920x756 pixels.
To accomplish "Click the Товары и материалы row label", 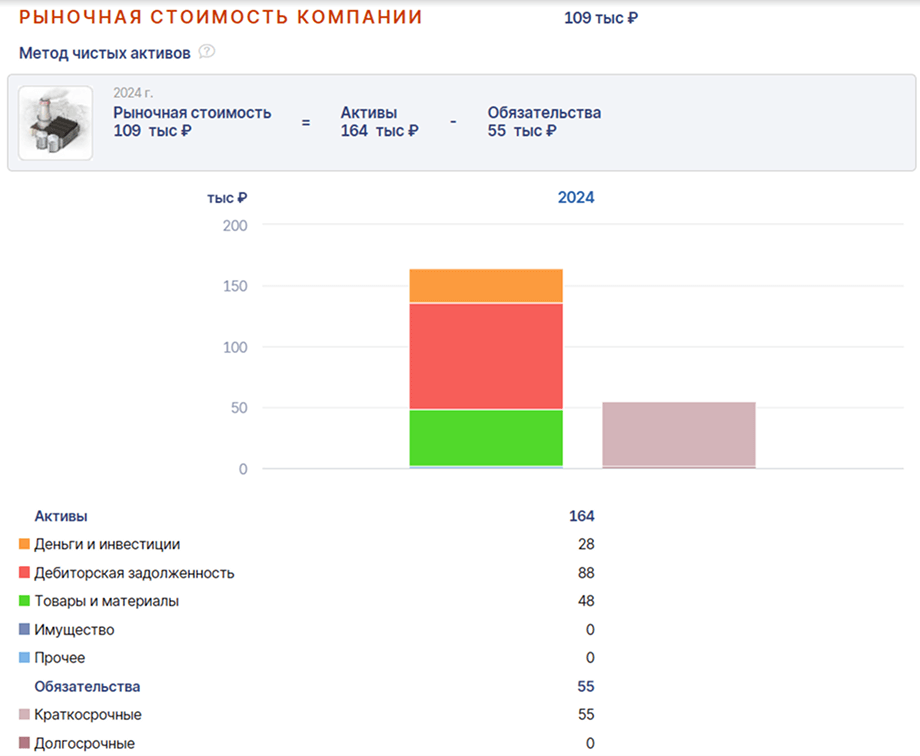I will [x=106, y=601].
